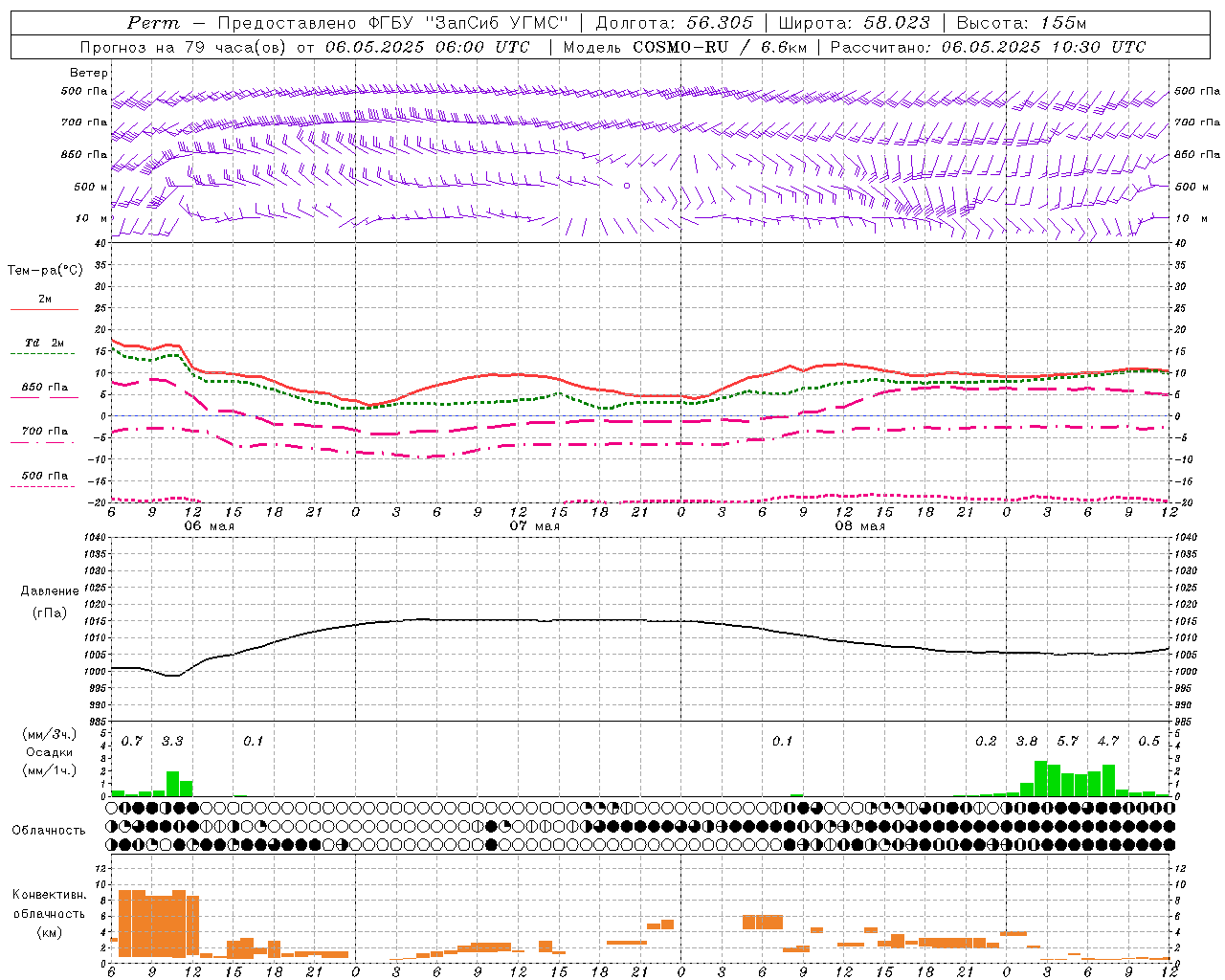The height and width of the screenshot is (980, 1225).
Task: Click the "Облачность" panel label
Action: tap(49, 831)
